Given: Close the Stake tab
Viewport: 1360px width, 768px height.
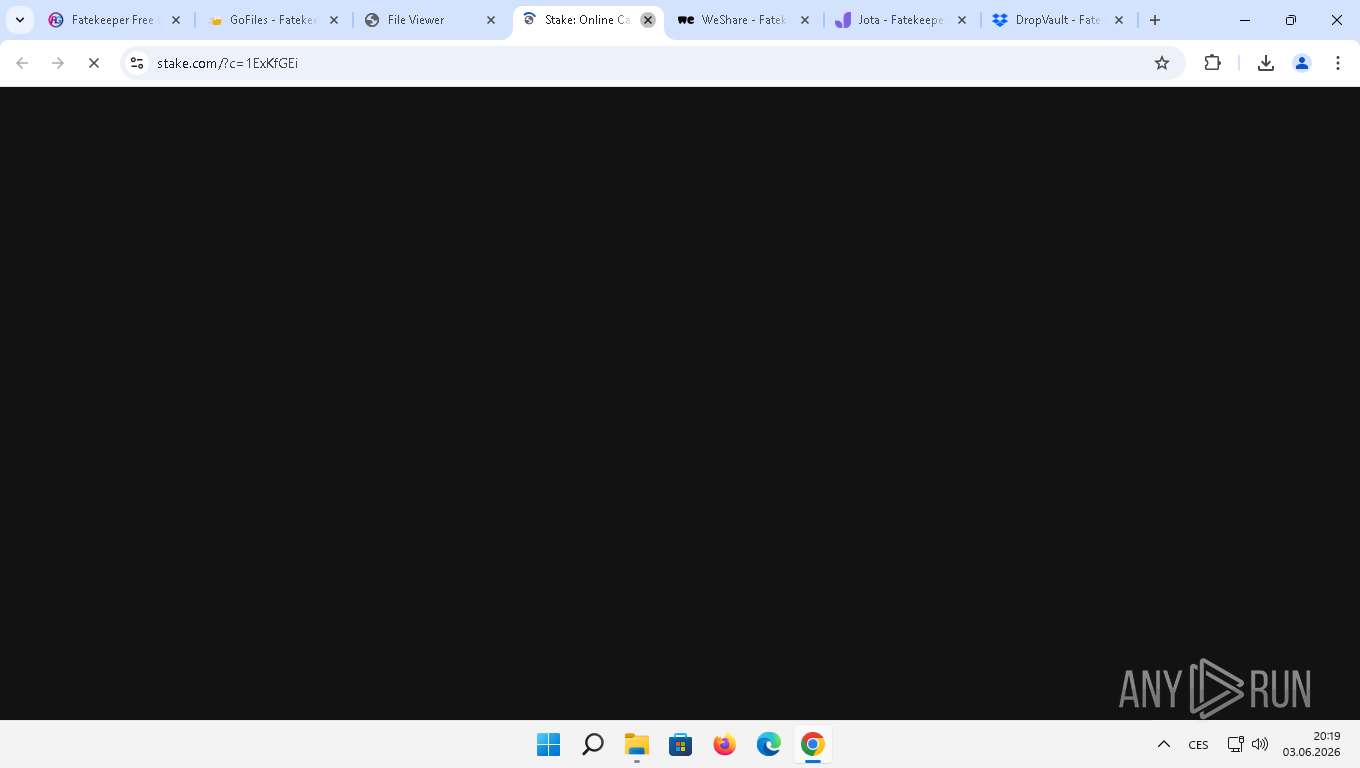Looking at the screenshot, I should (648, 20).
